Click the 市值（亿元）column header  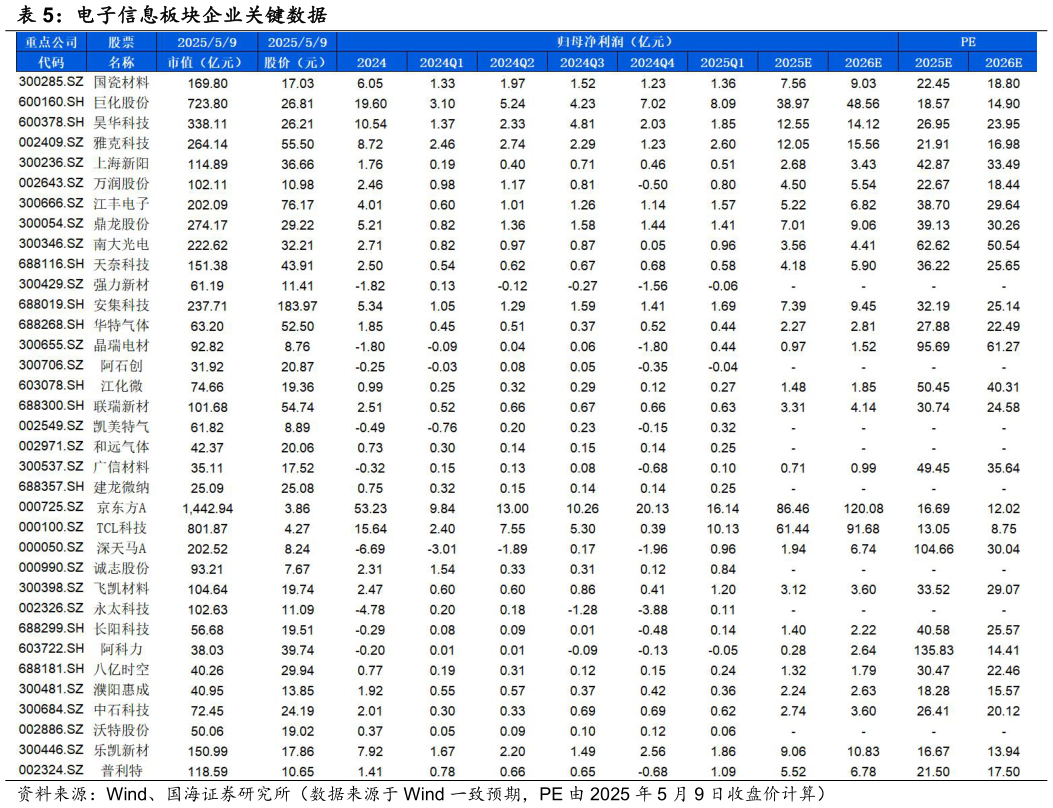[207, 63]
